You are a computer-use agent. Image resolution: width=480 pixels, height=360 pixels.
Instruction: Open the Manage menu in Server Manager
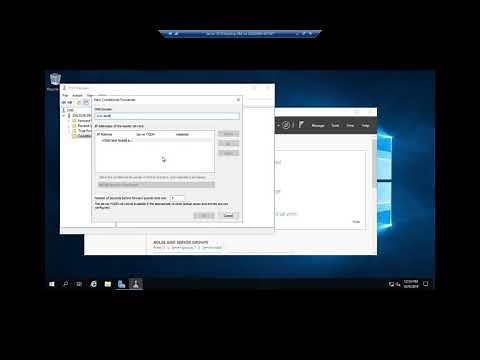tap(318, 125)
